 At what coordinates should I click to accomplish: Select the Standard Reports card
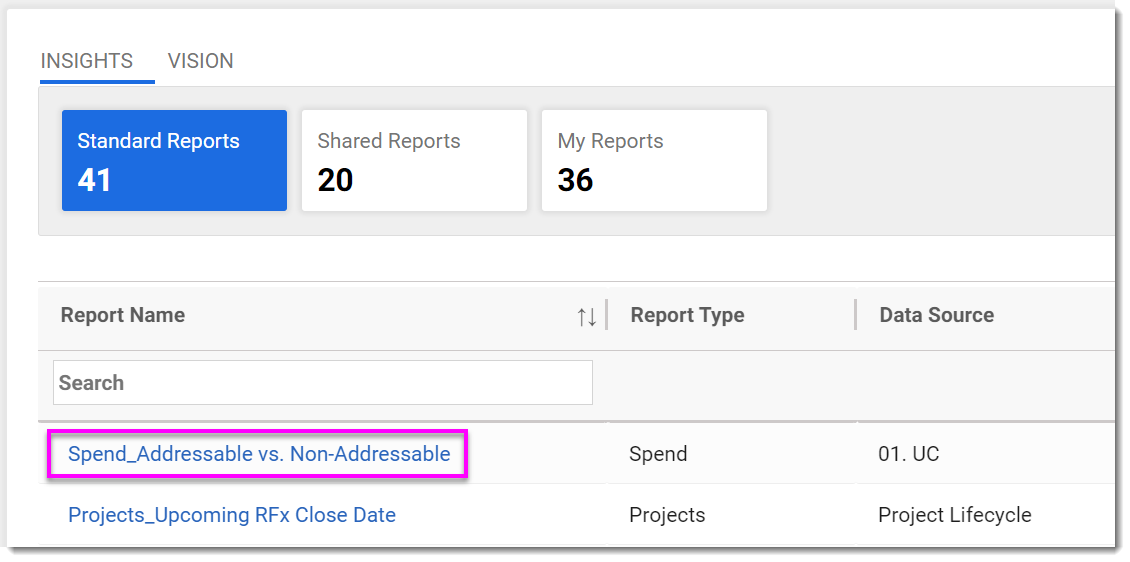tap(174, 160)
